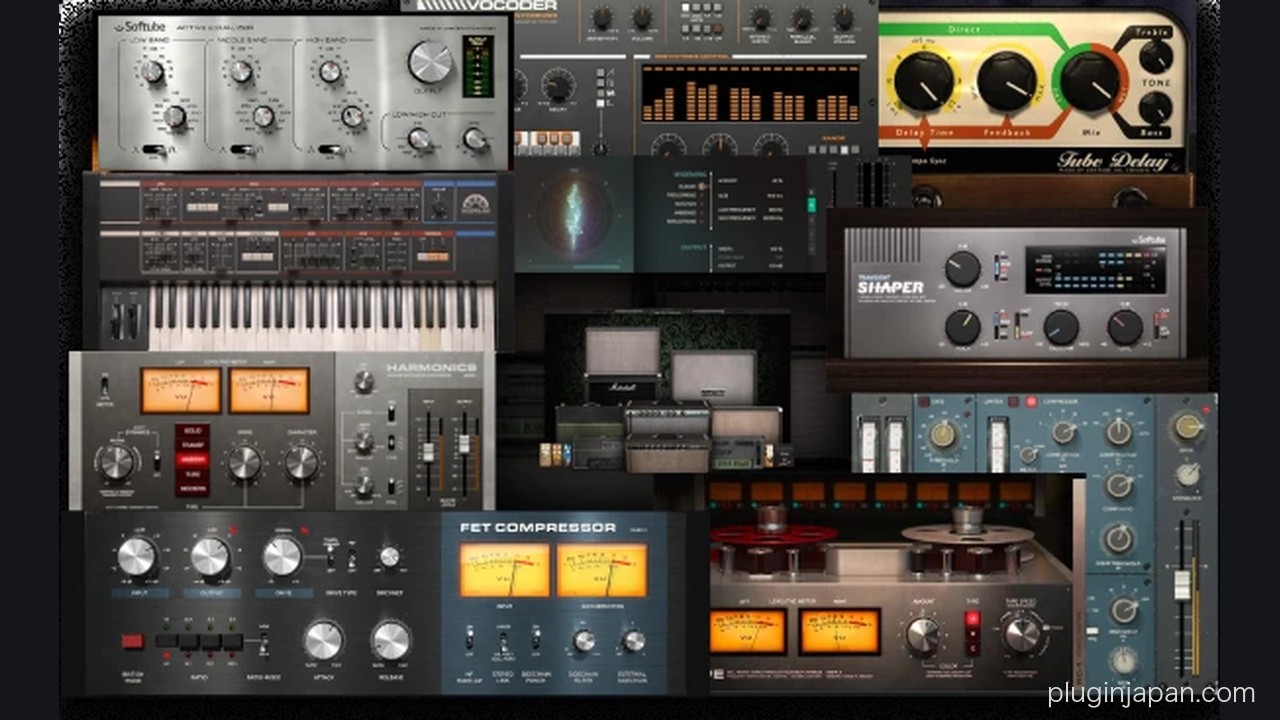Click the large Output knob on the equalizer
Image resolution: width=1280 pixels, height=720 pixels.
(x=430, y=62)
